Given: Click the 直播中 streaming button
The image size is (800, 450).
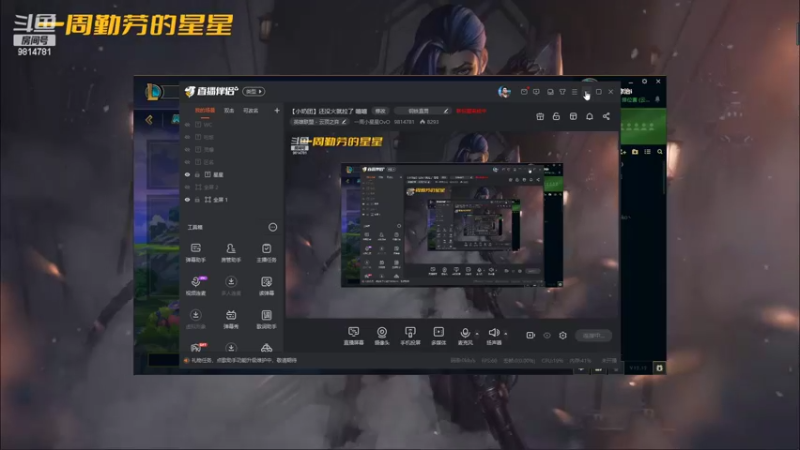Looking at the screenshot, I should (593, 335).
